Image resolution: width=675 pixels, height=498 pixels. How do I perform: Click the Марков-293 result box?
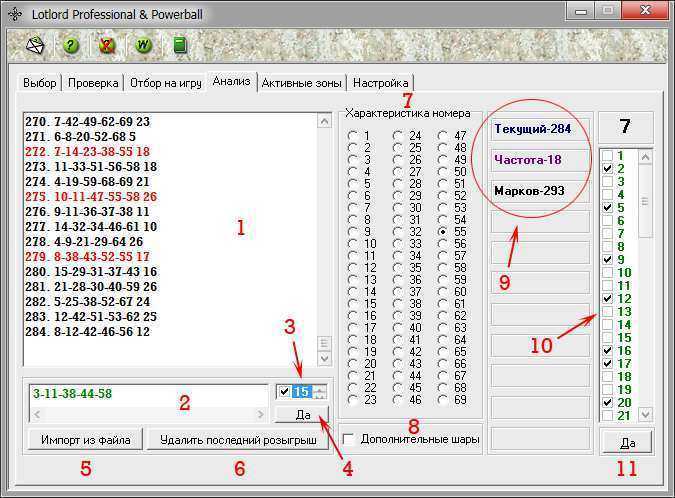tap(540, 191)
